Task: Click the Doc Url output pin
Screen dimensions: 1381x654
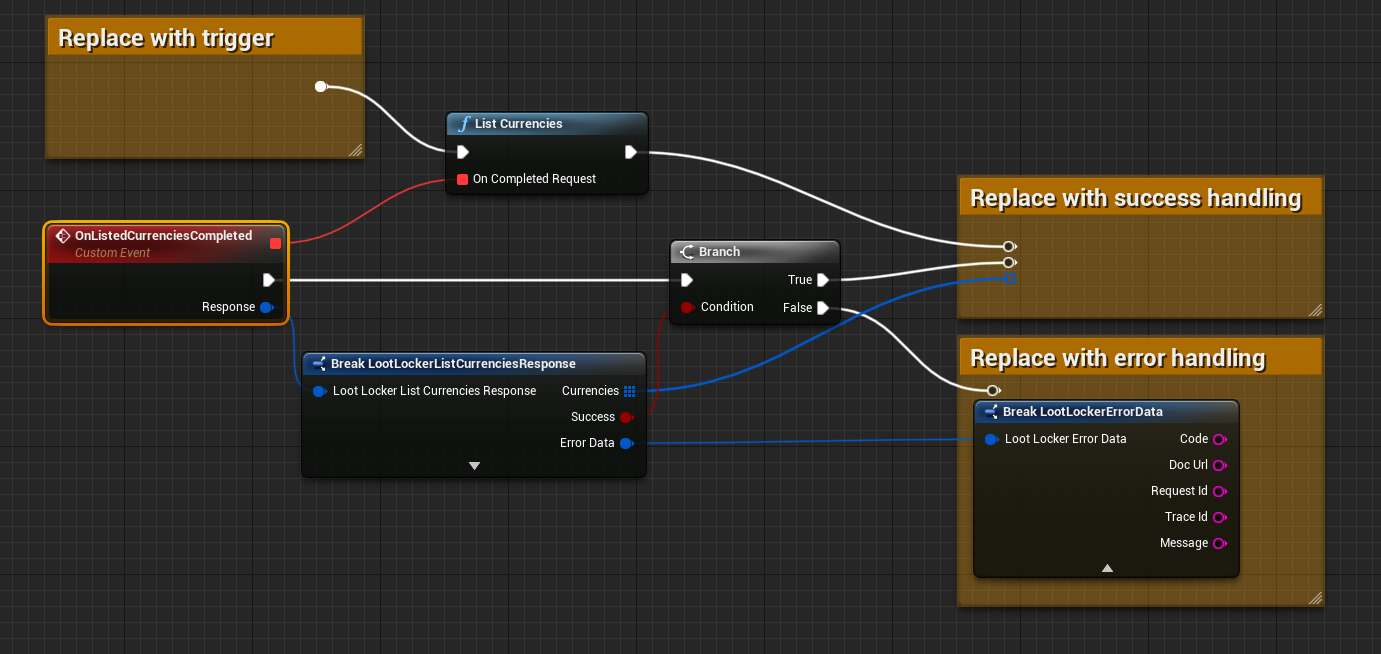Action: click(1219, 465)
